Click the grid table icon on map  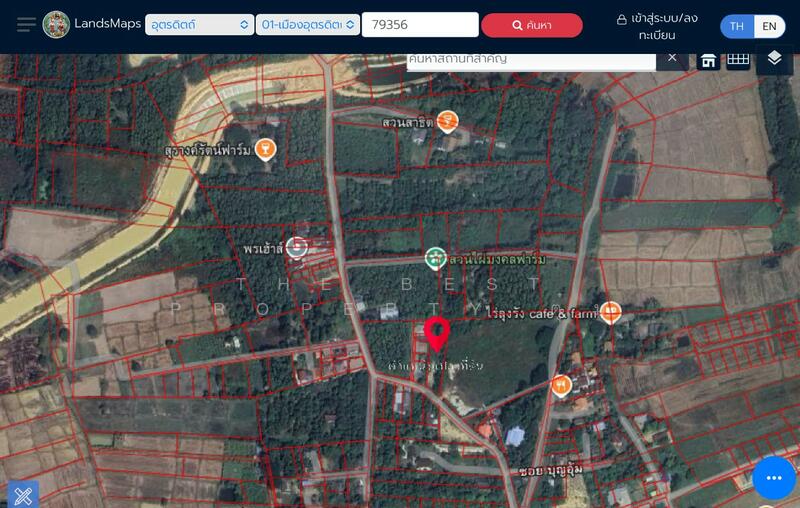738,59
